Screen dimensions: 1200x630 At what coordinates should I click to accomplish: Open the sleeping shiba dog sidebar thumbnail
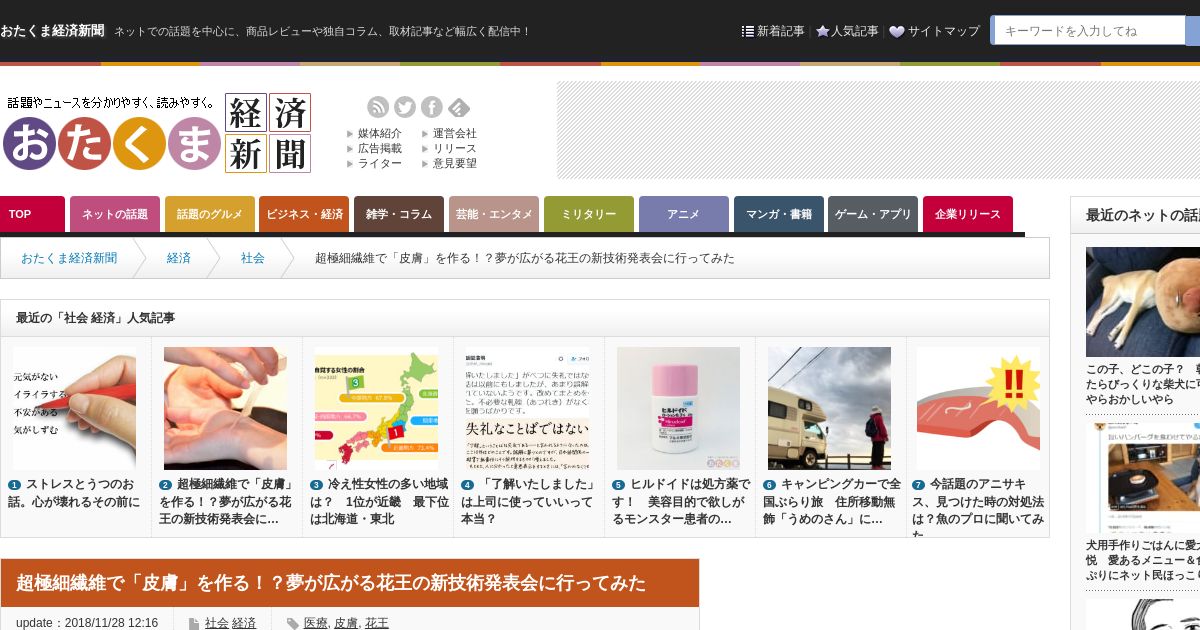click(1143, 302)
